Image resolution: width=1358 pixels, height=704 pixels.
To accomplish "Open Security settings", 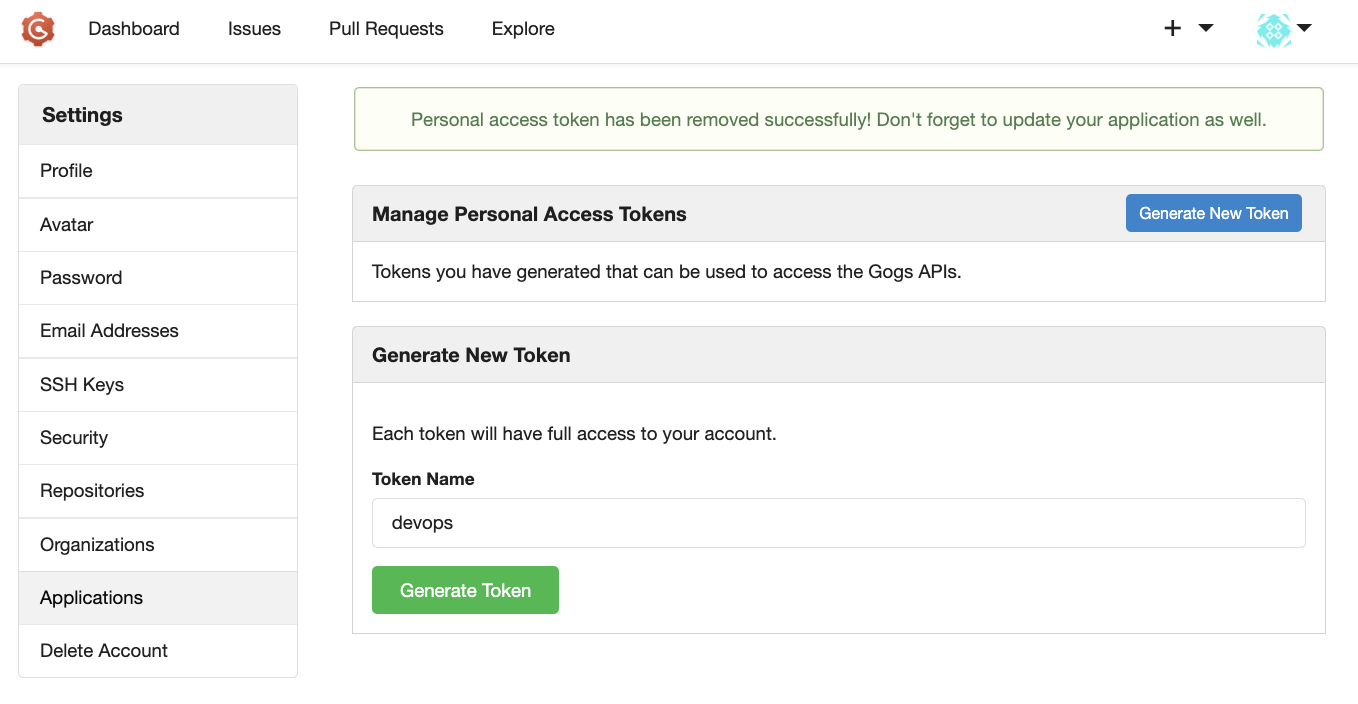I will pyautogui.click(x=74, y=438).
